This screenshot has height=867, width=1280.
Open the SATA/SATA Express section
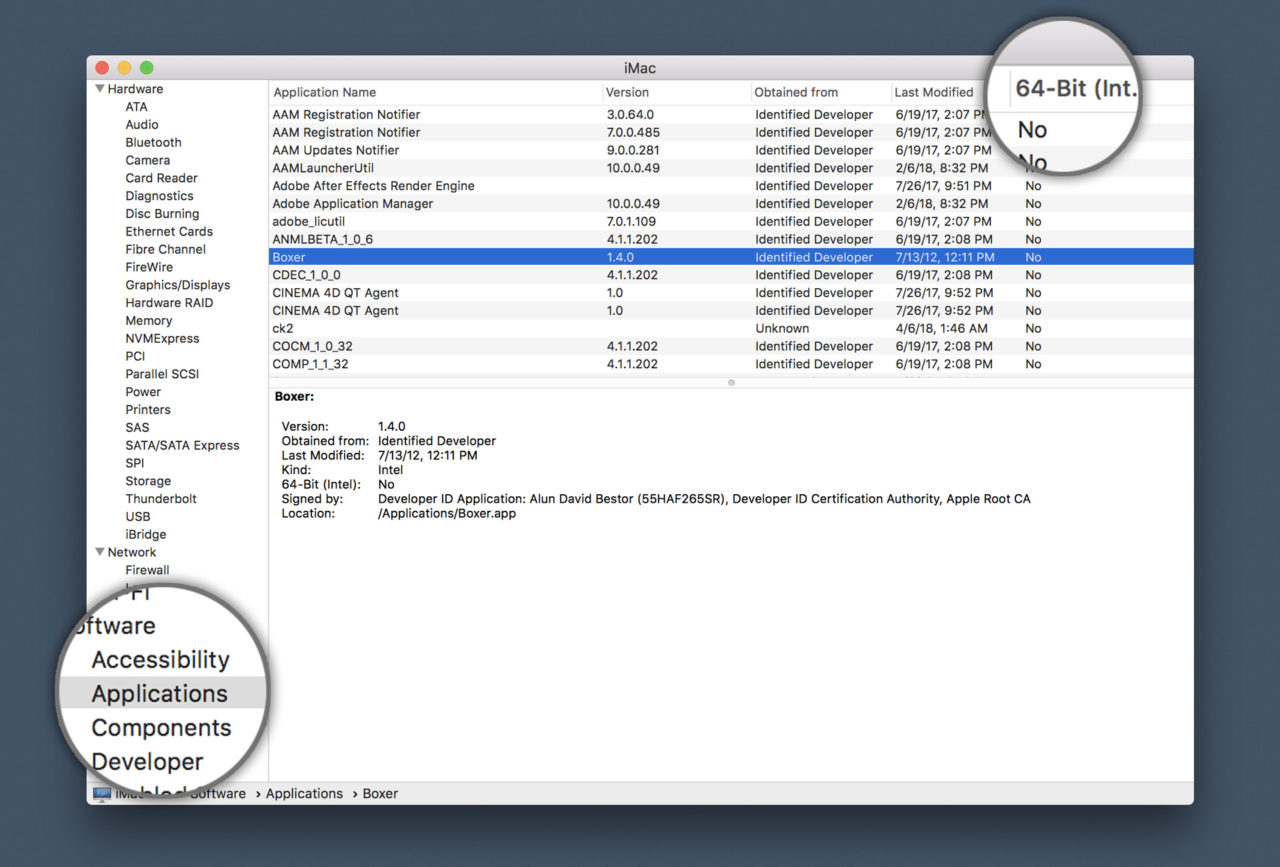point(182,446)
